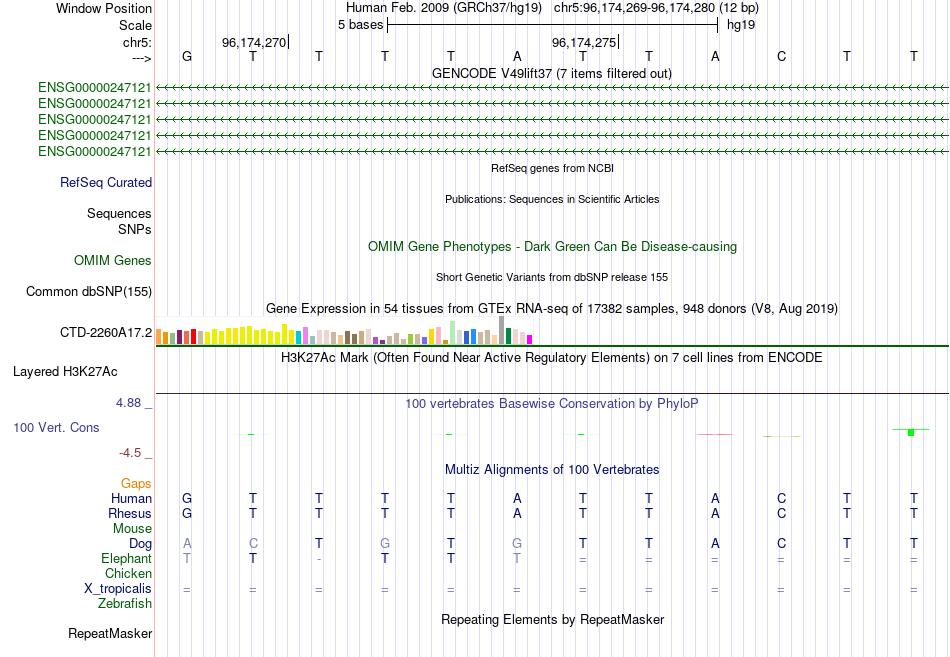Click the 5 bases scale label
This screenshot has height=657, width=950.
pyautogui.click(x=360, y=25)
